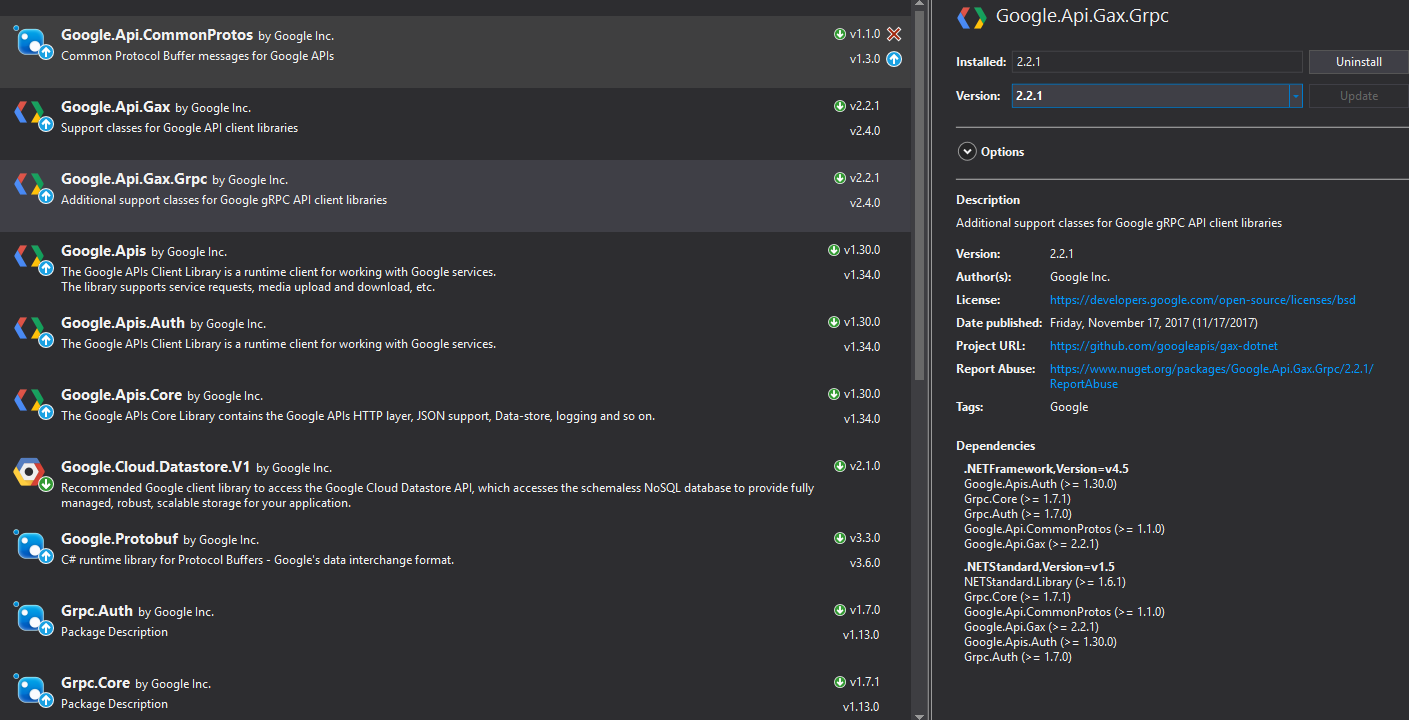Click installed checkmark icon beside Google.Api.Gax v2.2.1
Screen dimensions: 1409x720
click(840, 106)
